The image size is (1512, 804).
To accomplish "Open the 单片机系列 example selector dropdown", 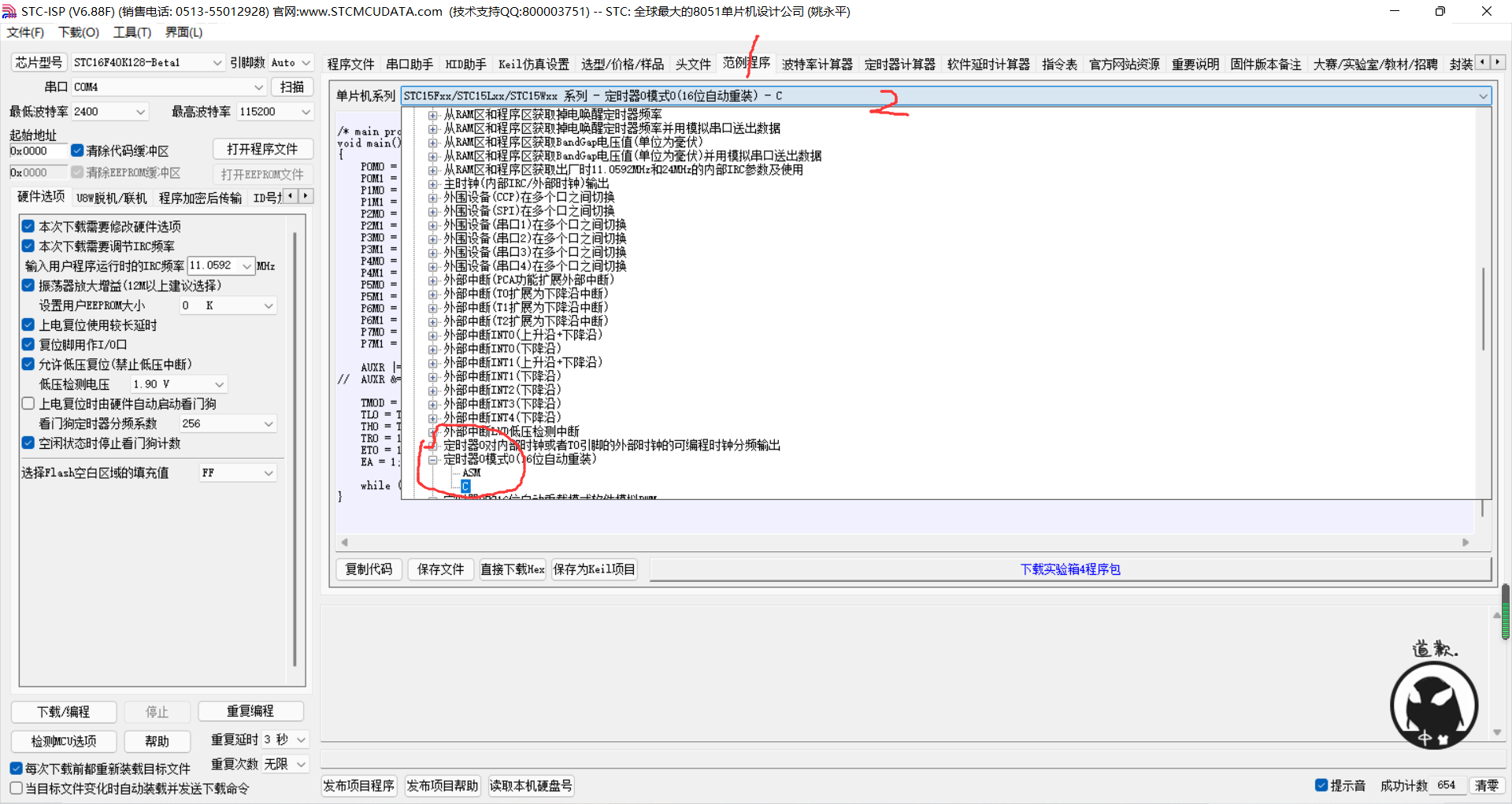I will 946,95.
